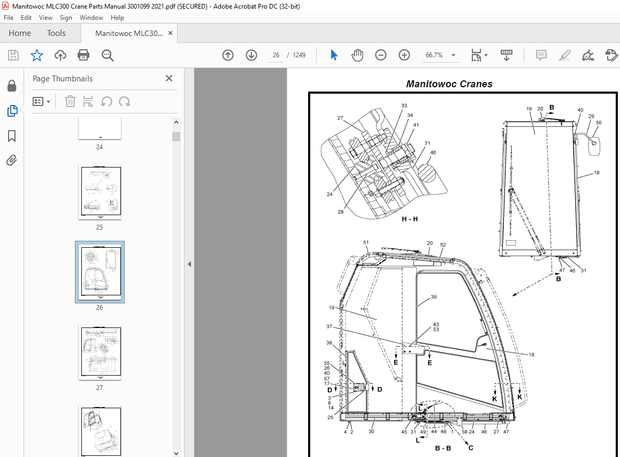This screenshot has width=620, height=457.
Task: Delete selected page thumbnails trash icon
Action: point(70,102)
